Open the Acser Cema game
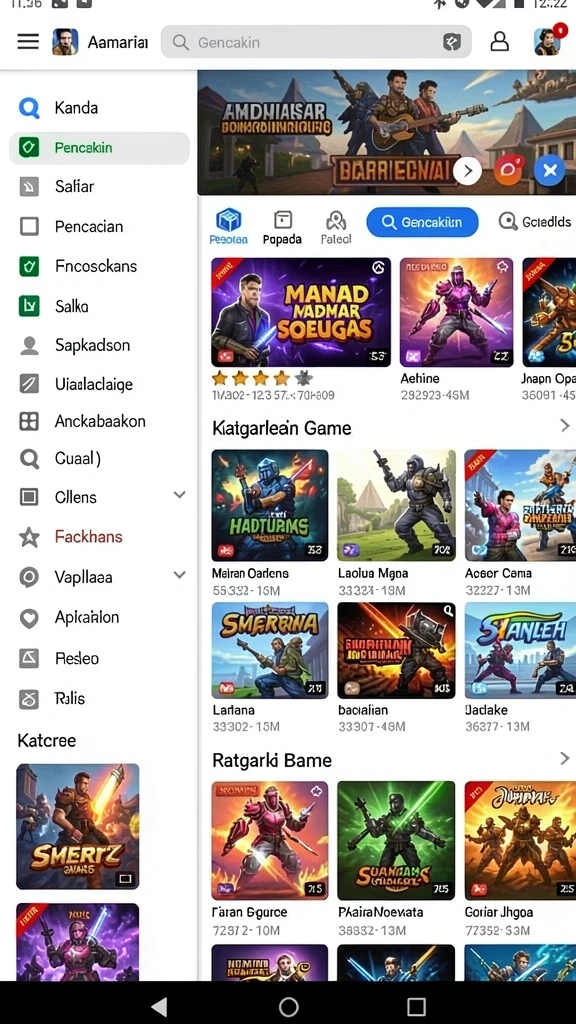The height and width of the screenshot is (1024, 576). pyautogui.click(x=520, y=505)
